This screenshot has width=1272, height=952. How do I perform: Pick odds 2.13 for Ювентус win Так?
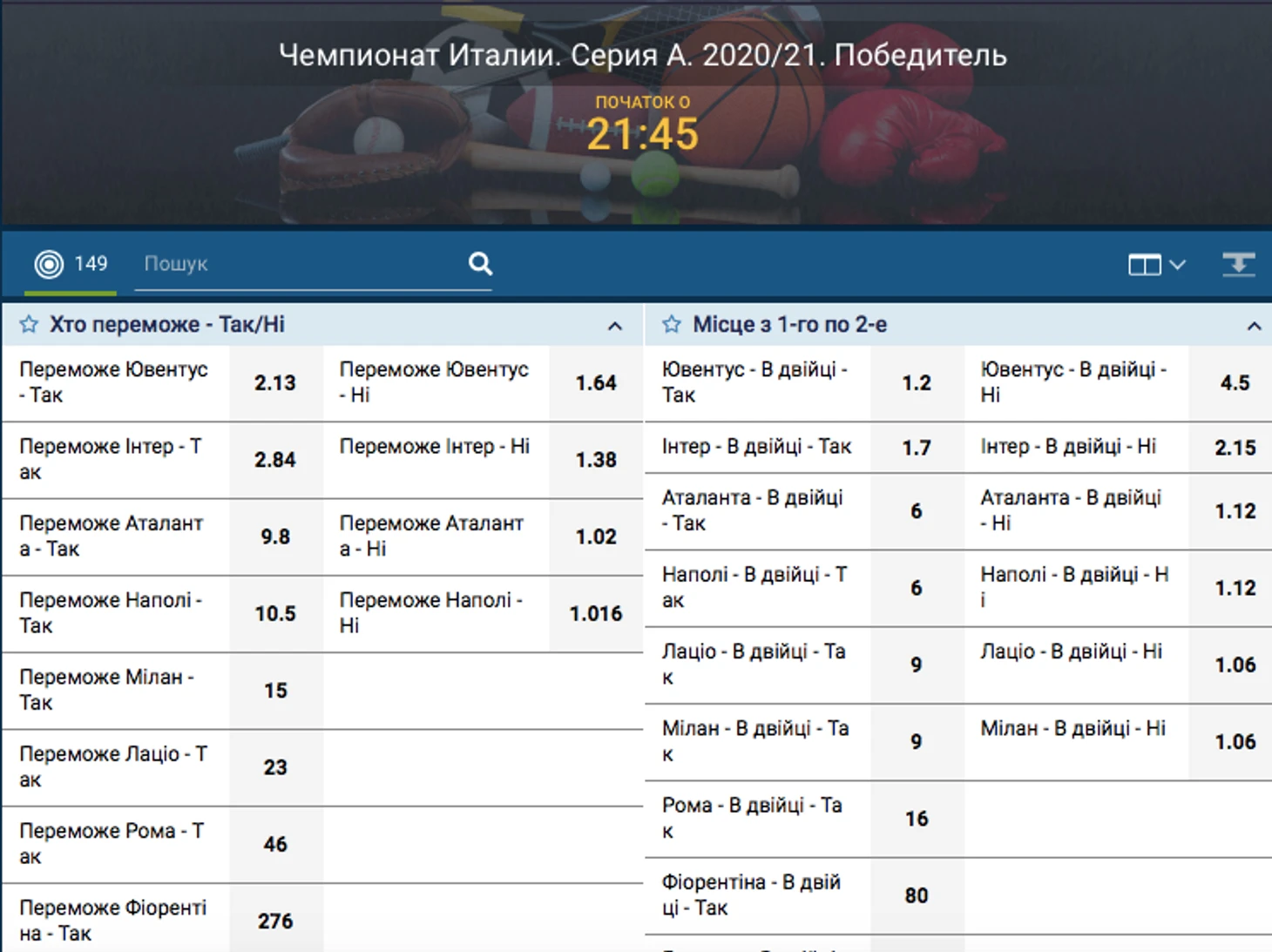275,383
